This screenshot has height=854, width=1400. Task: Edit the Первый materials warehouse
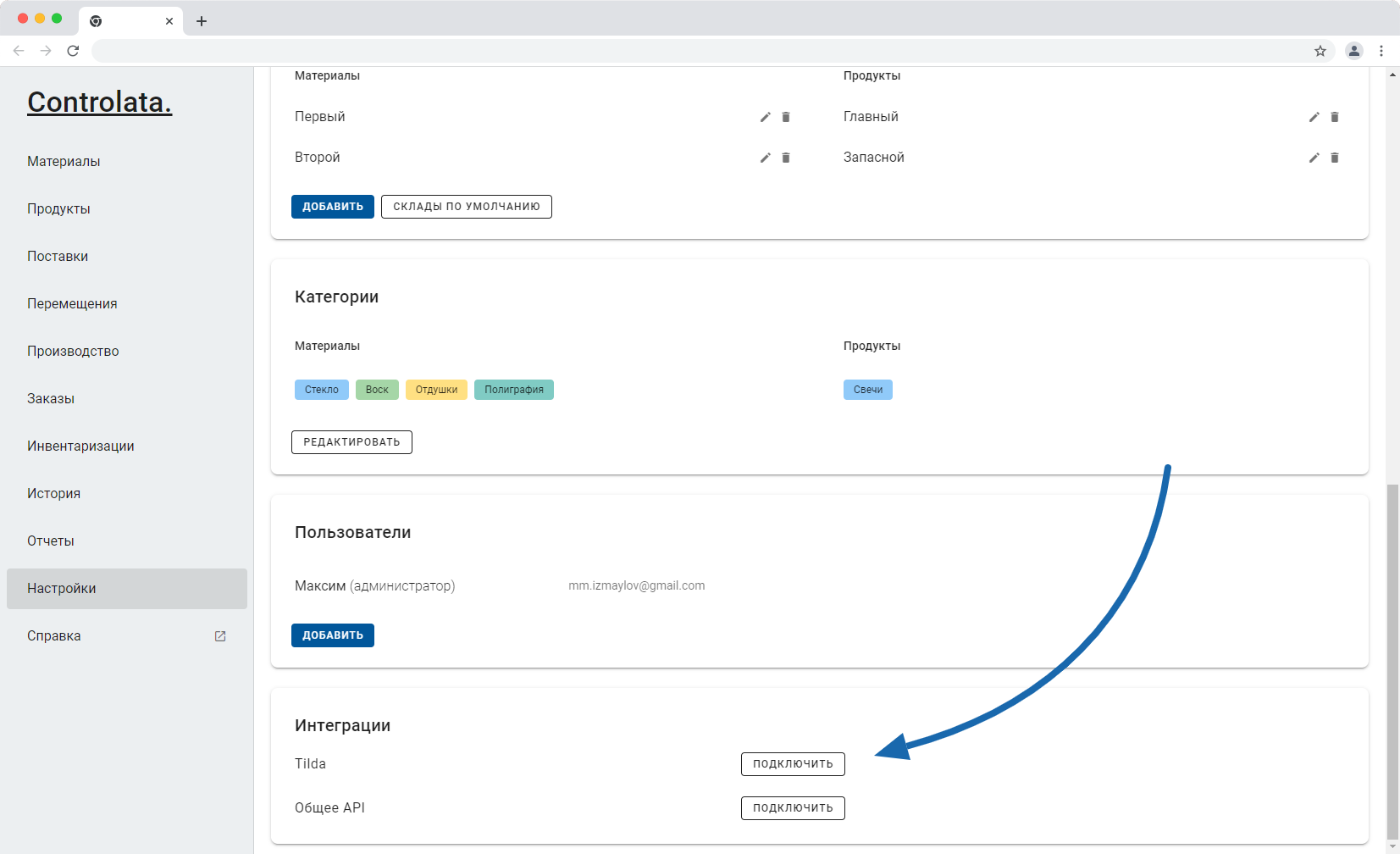coord(765,117)
